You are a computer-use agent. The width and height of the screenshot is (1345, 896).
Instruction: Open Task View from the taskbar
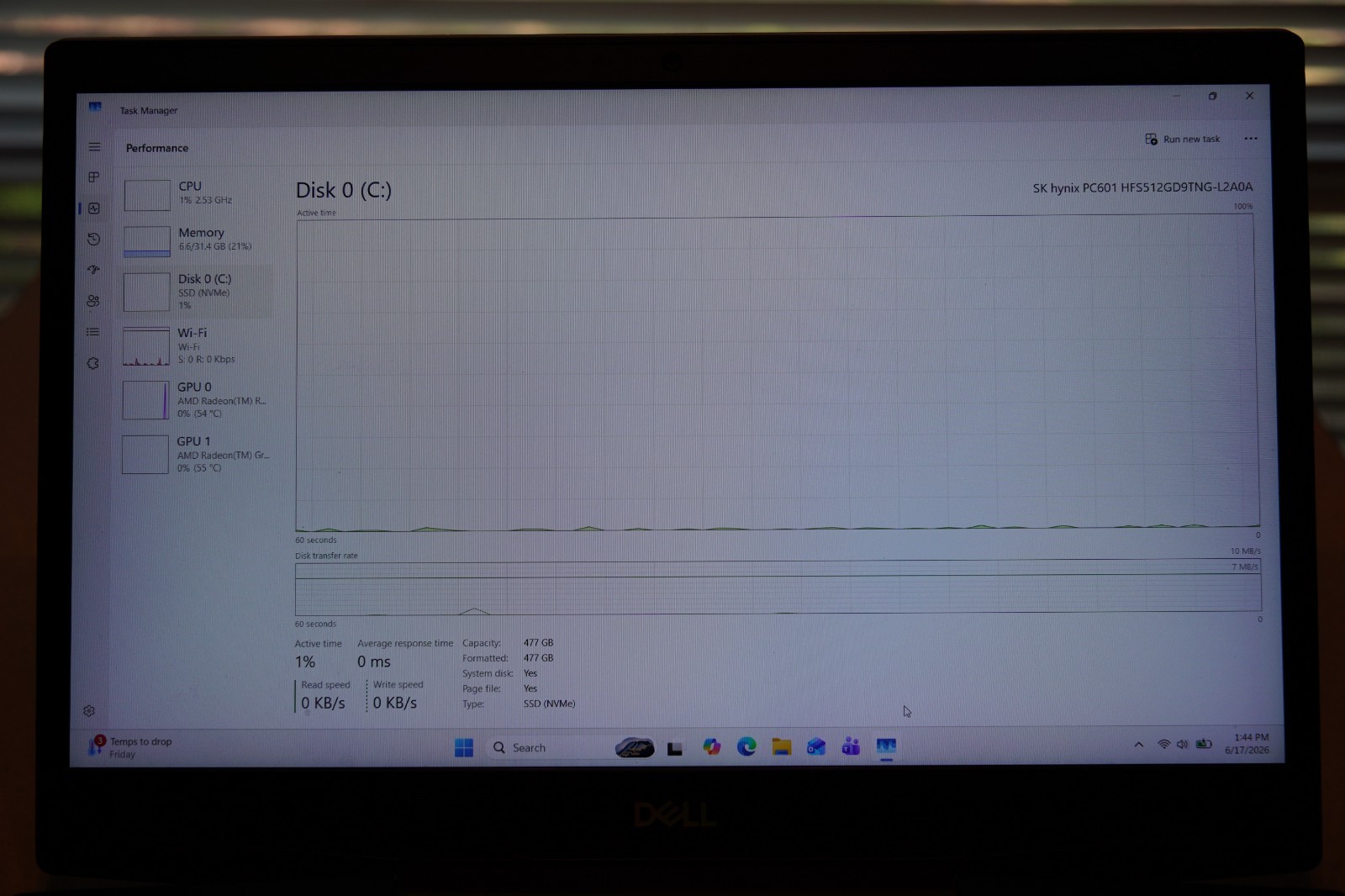click(x=675, y=748)
